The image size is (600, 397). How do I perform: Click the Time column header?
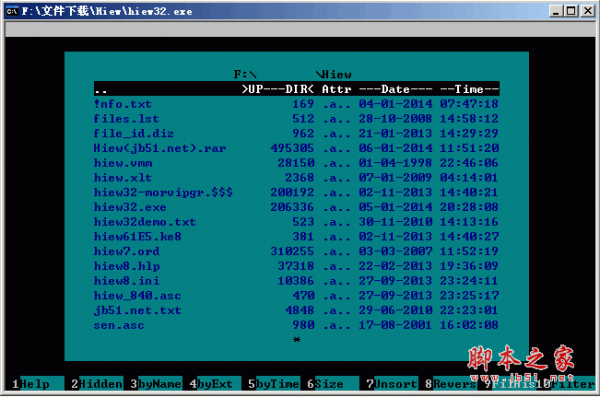tap(469, 89)
